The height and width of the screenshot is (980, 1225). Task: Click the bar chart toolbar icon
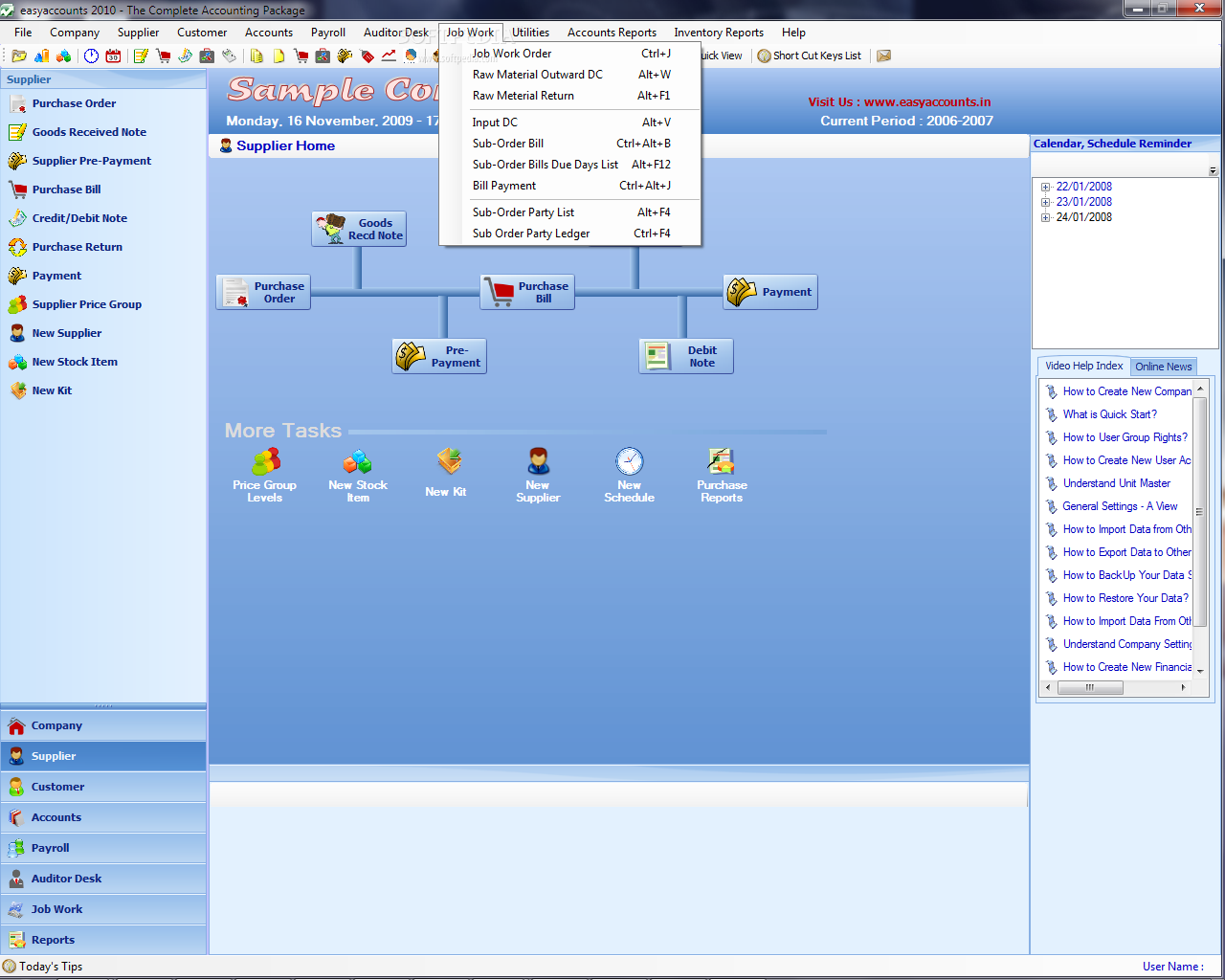42,56
